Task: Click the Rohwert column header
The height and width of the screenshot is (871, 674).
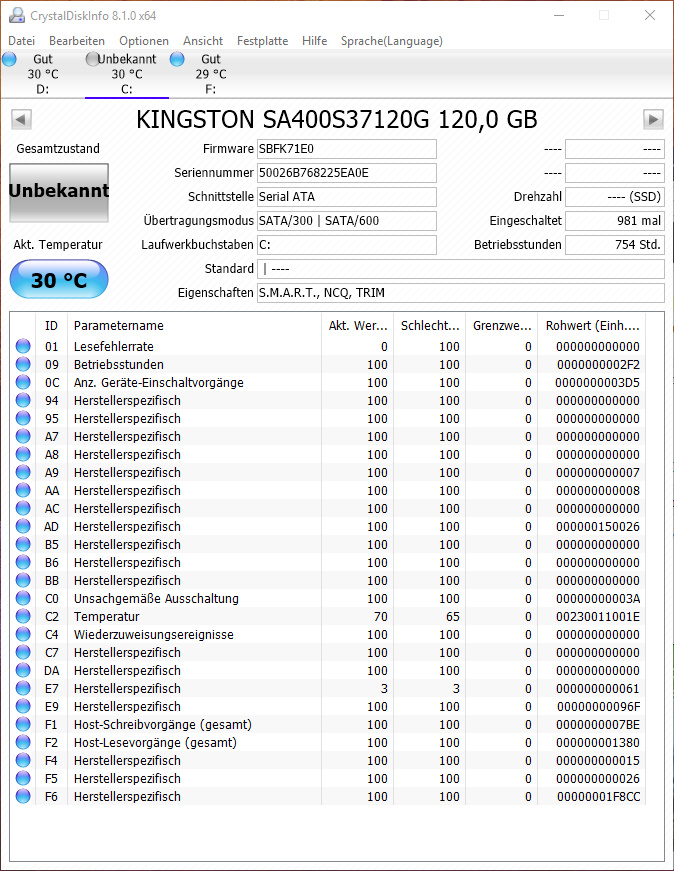Action: point(592,326)
